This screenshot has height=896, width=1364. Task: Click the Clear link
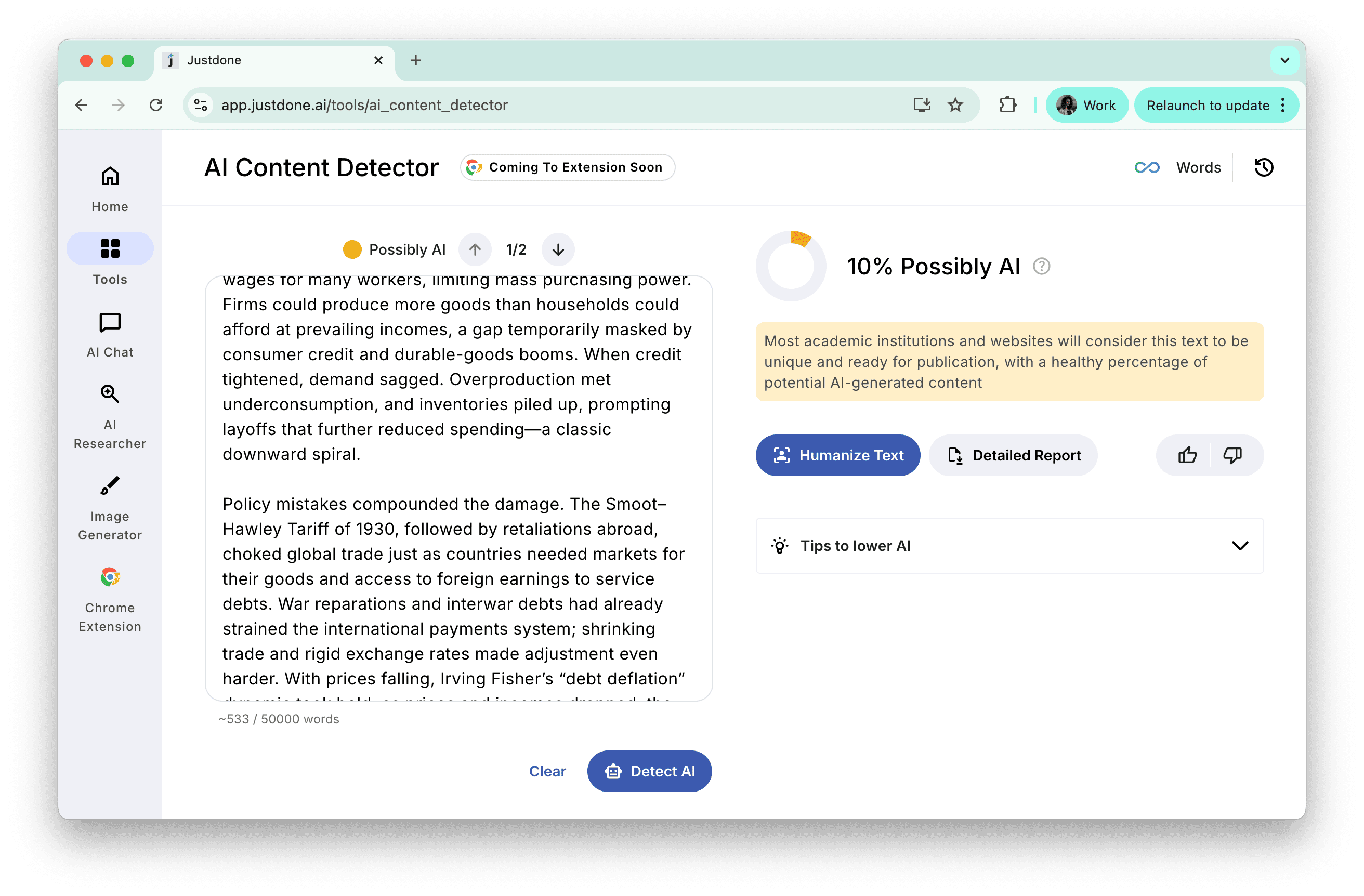[547, 771]
